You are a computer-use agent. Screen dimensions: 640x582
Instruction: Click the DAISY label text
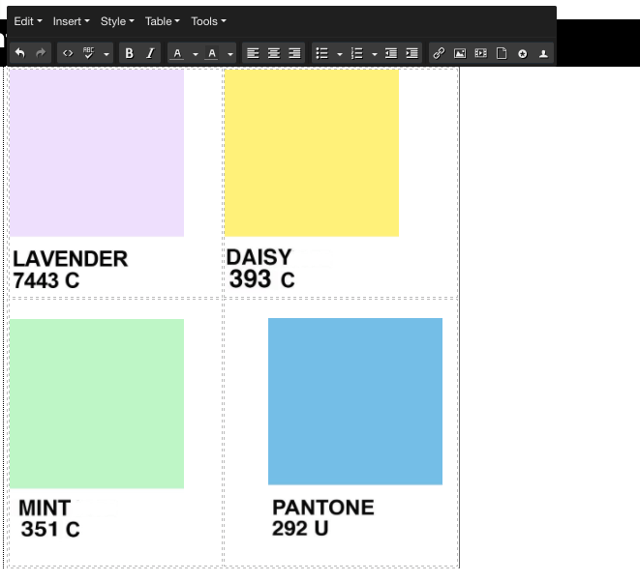259,257
